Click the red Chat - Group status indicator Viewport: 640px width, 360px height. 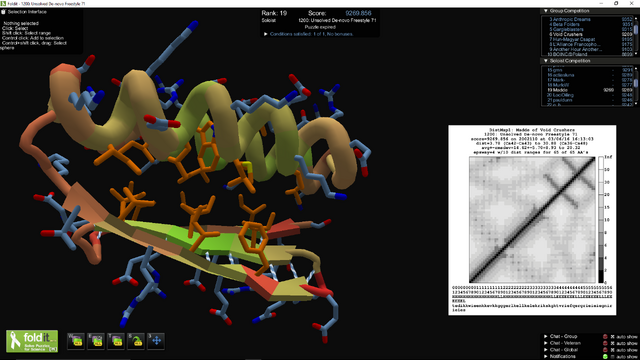tap(605, 336)
